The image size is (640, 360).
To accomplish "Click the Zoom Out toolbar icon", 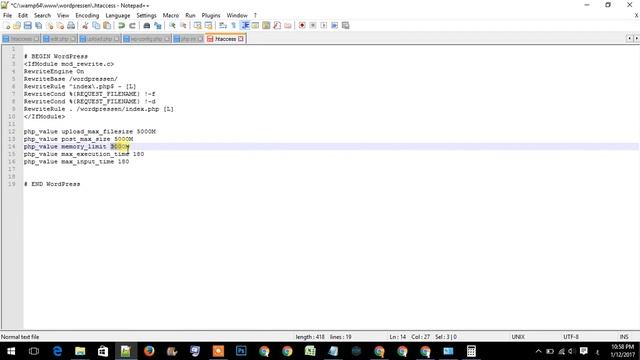I will 183,26.
